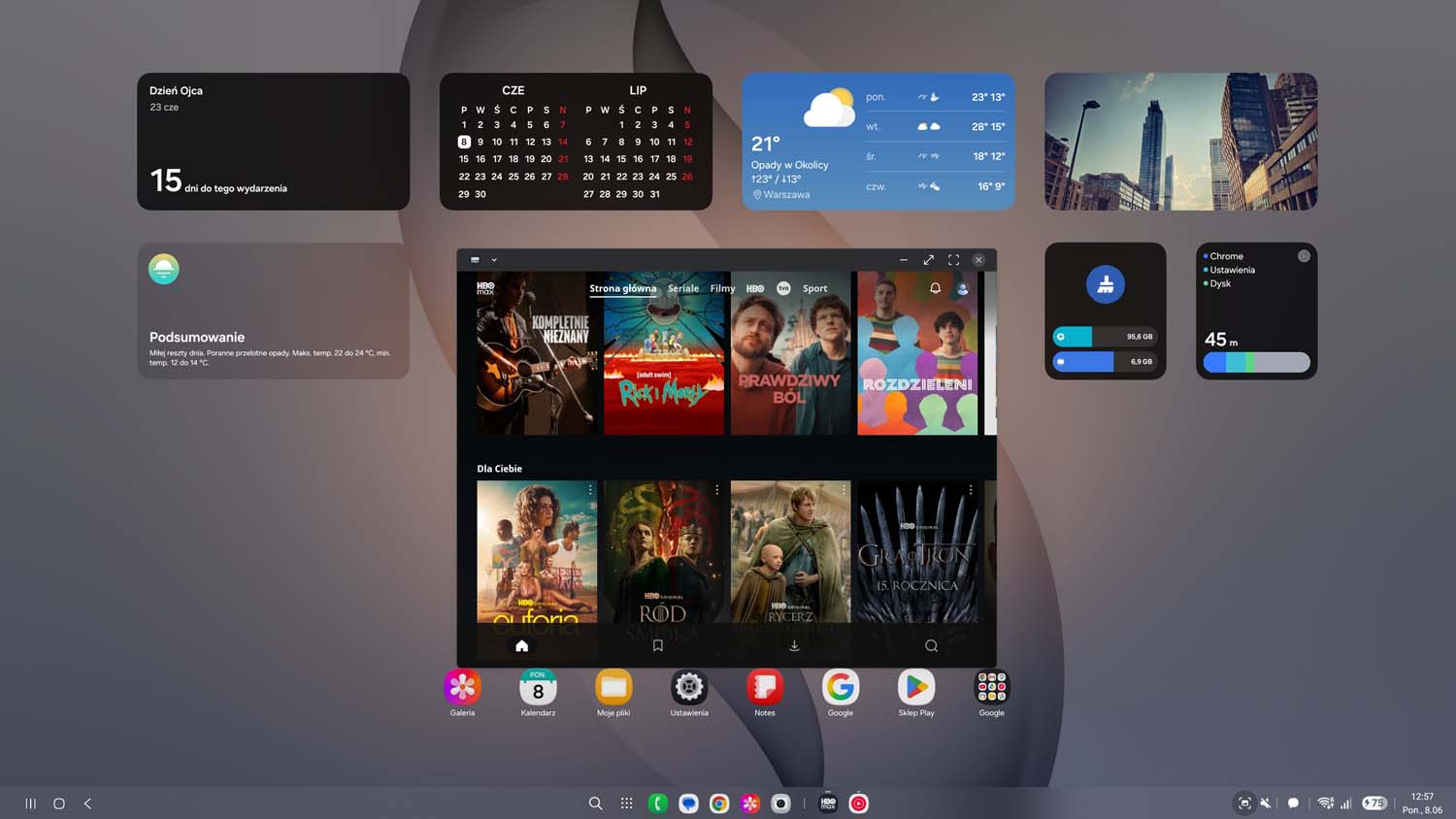
Task: Open the Camera app in taskbar
Action: pos(780,803)
